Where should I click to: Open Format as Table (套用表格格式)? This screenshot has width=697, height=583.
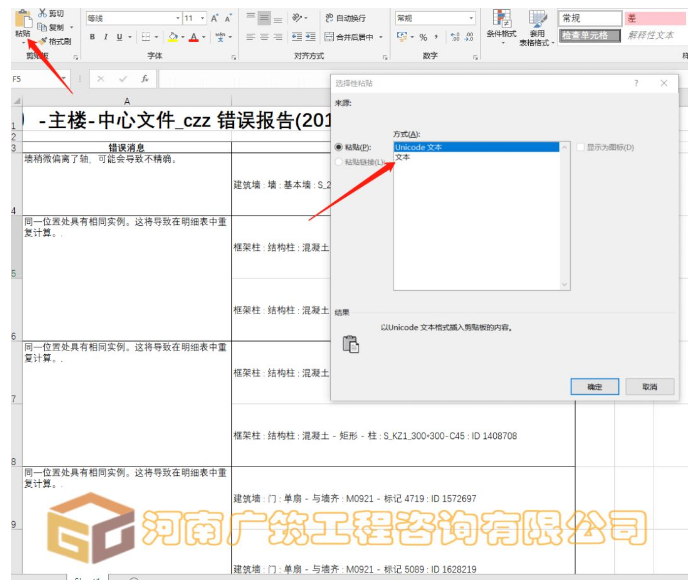click(x=537, y=28)
